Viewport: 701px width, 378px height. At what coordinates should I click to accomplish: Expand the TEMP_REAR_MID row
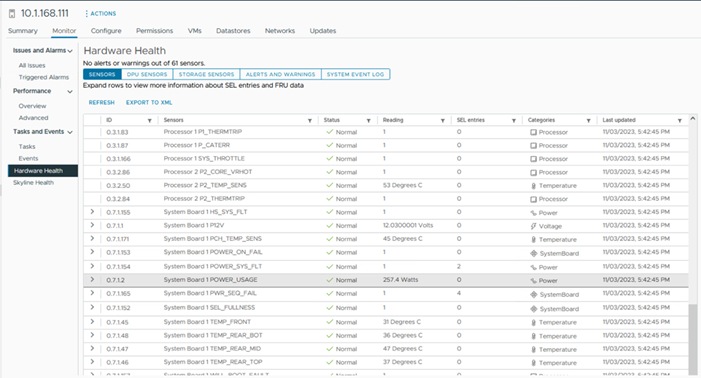coord(92,349)
